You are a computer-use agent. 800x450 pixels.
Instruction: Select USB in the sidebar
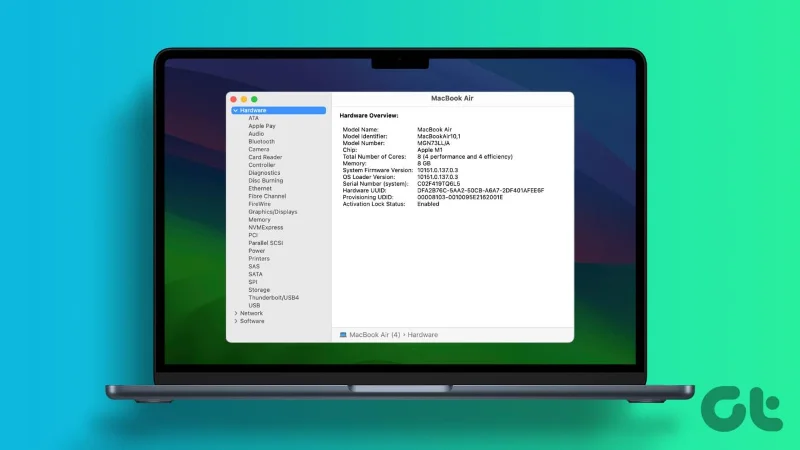coord(254,306)
